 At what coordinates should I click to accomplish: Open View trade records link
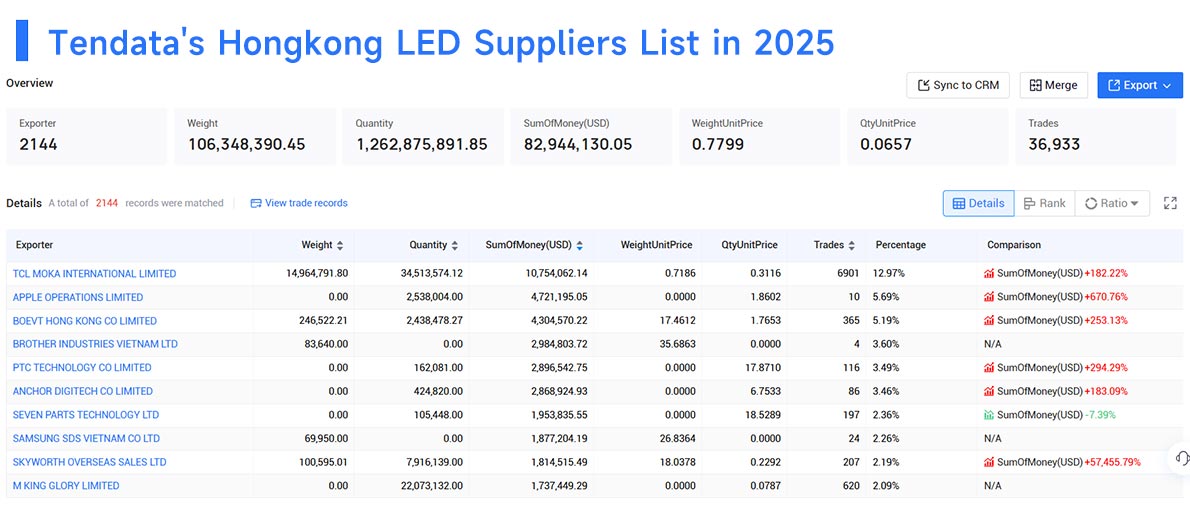299,203
